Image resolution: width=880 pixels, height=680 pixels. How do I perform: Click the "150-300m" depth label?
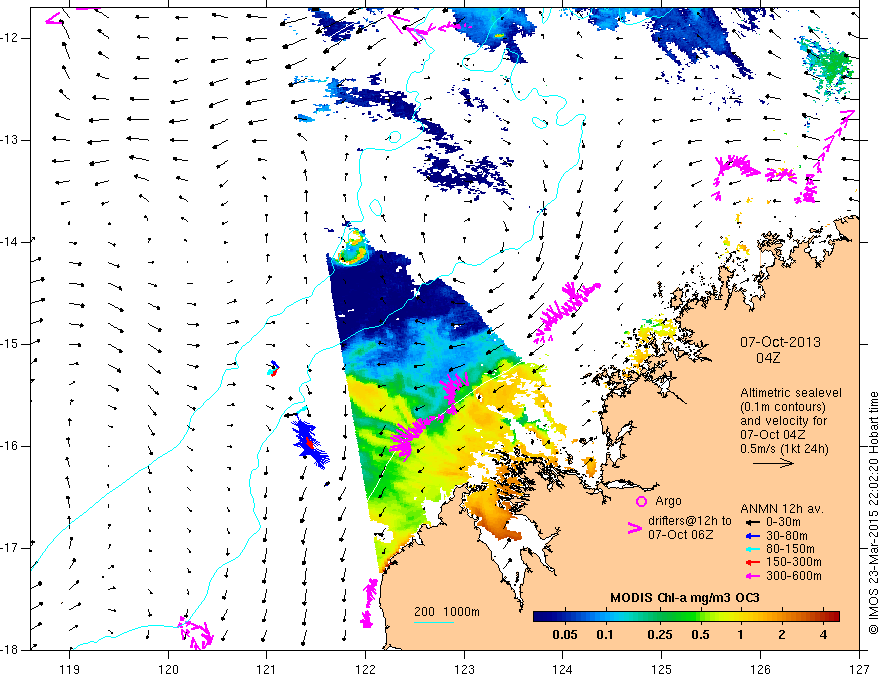tap(794, 562)
